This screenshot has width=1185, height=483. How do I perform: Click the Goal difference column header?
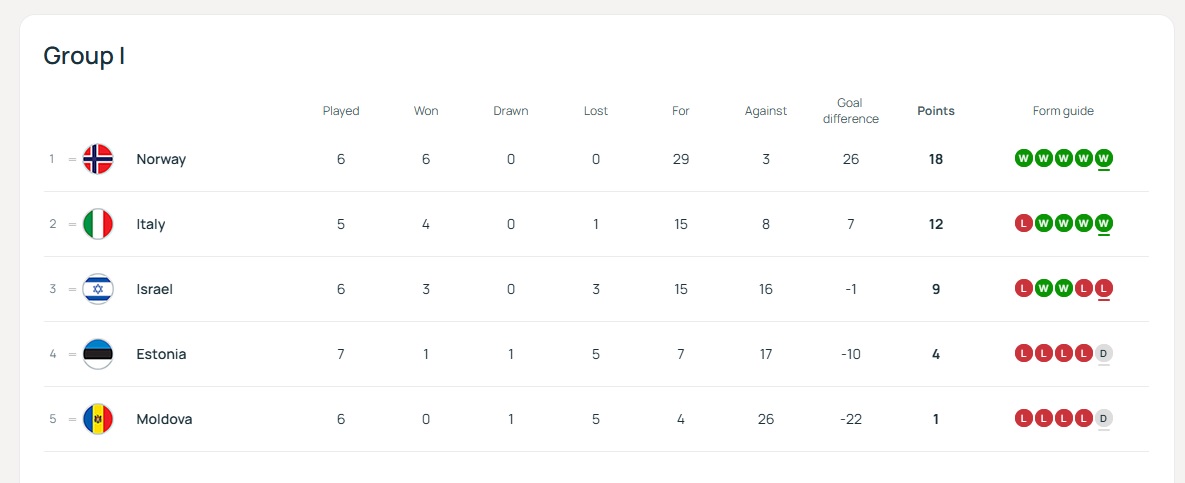(x=851, y=111)
